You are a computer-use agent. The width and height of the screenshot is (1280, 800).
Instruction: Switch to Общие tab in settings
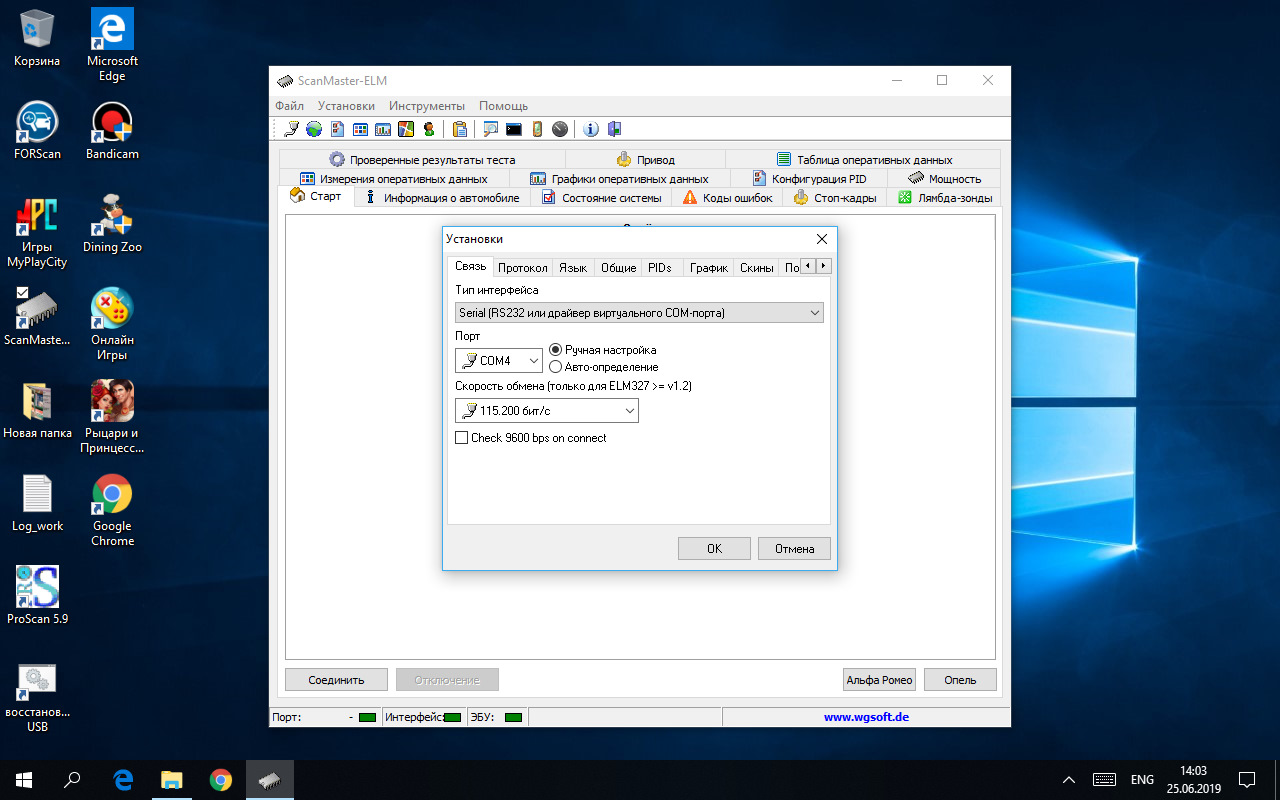click(x=619, y=268)
